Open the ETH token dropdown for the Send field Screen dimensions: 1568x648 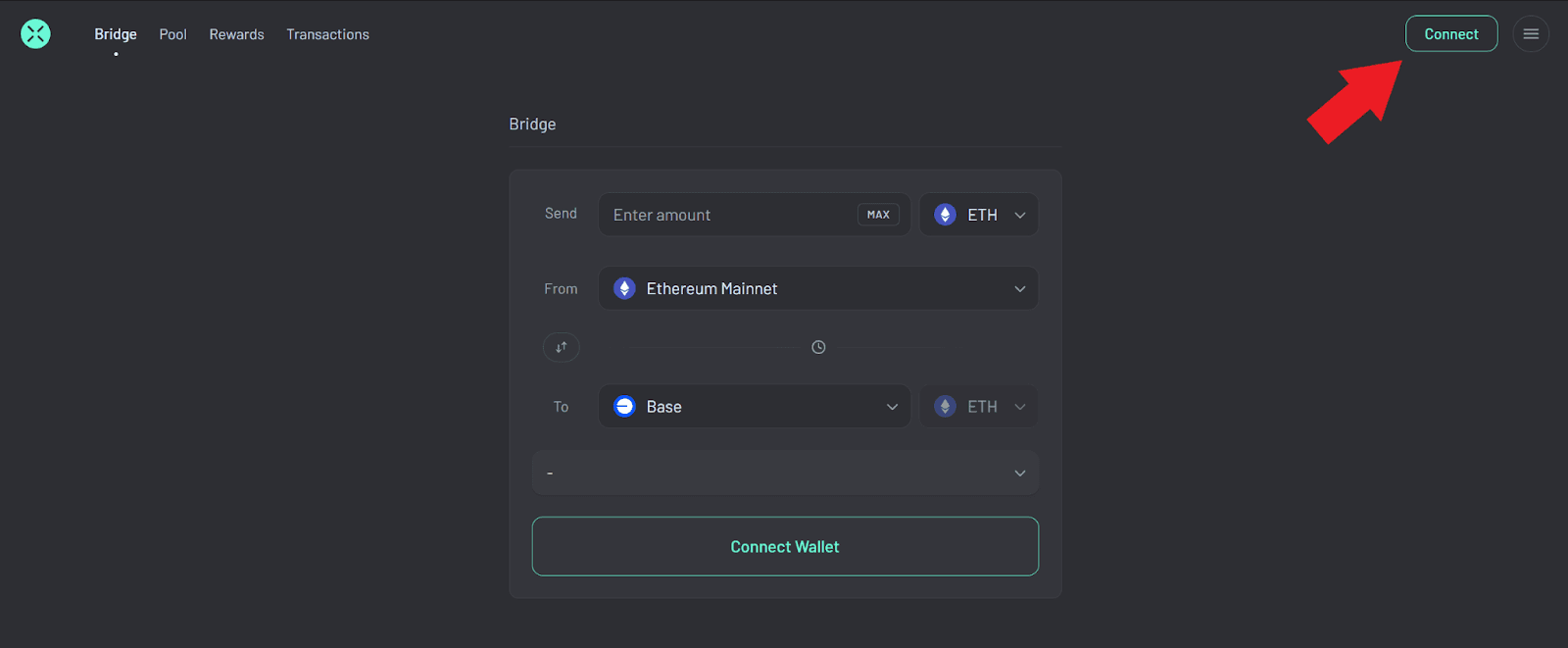pyautogui.click(x=1019, y=214)
